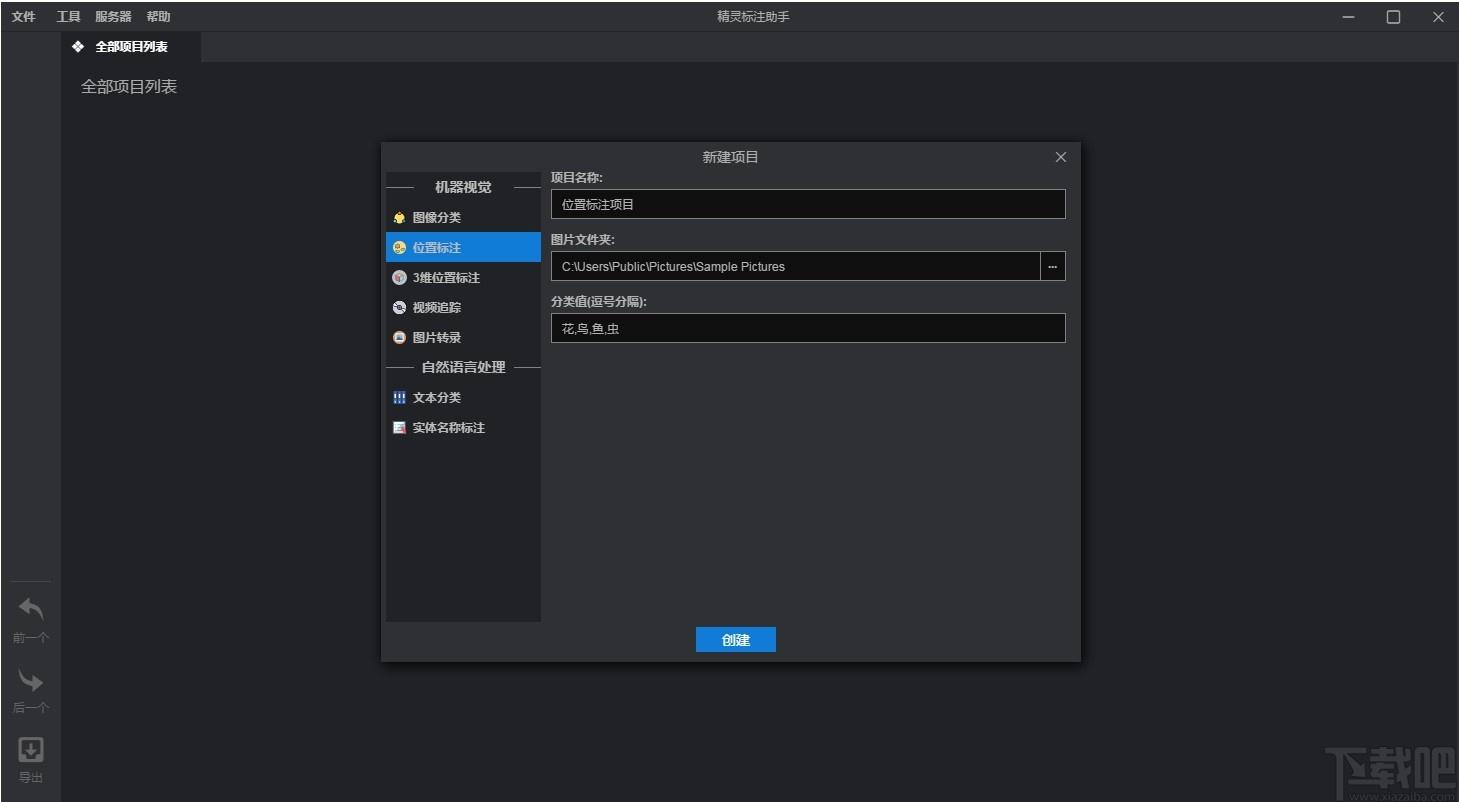Close the 新建项目 dialog
Viewport: 1459px width, 802px height.
[x=1061, y=157]
